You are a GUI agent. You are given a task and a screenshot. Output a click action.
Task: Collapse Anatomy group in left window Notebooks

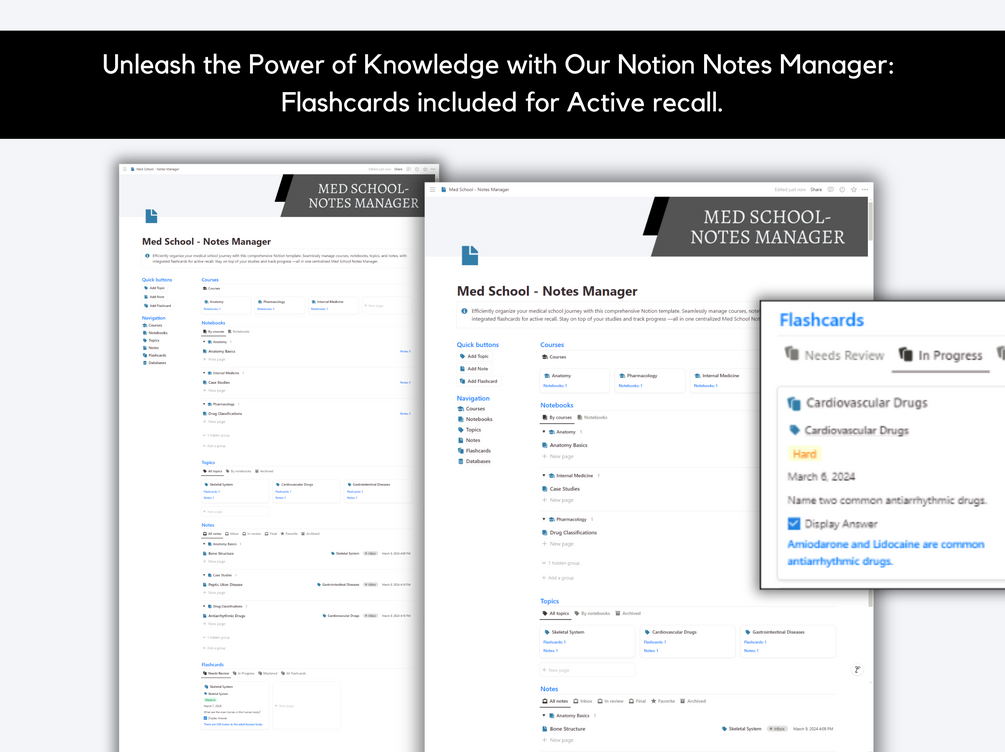[204, 342]
